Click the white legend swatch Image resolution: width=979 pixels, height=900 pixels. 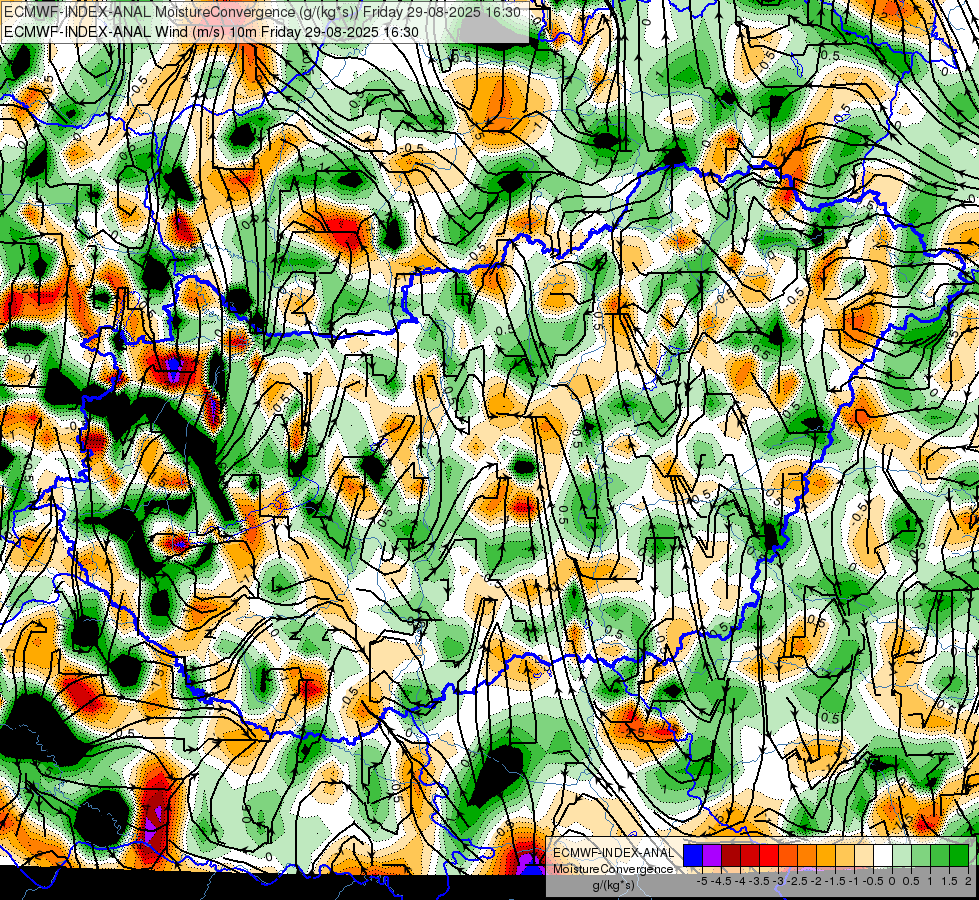click(x=883, y=856)
